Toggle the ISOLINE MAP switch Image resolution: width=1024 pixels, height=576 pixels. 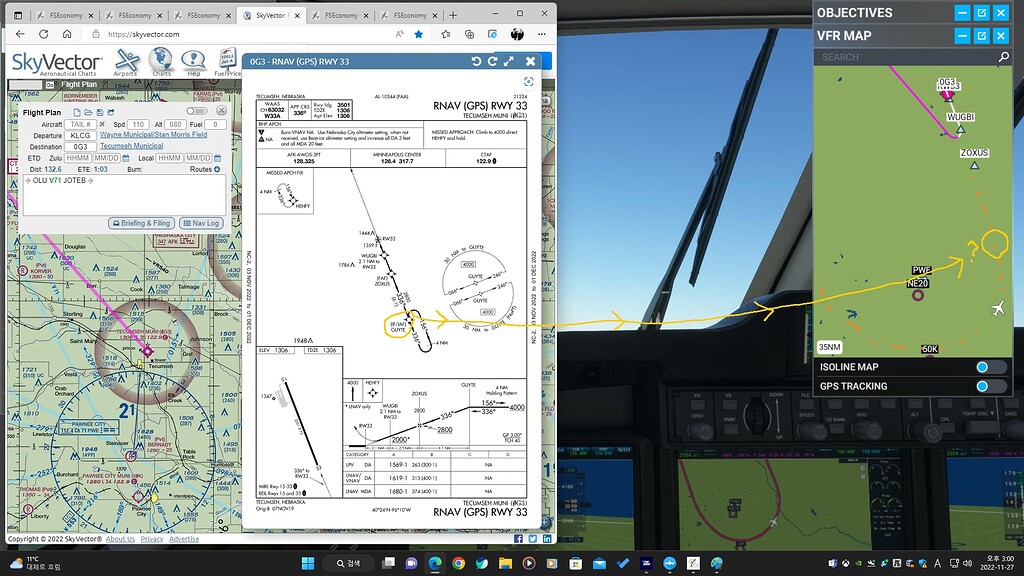point(991,367)
